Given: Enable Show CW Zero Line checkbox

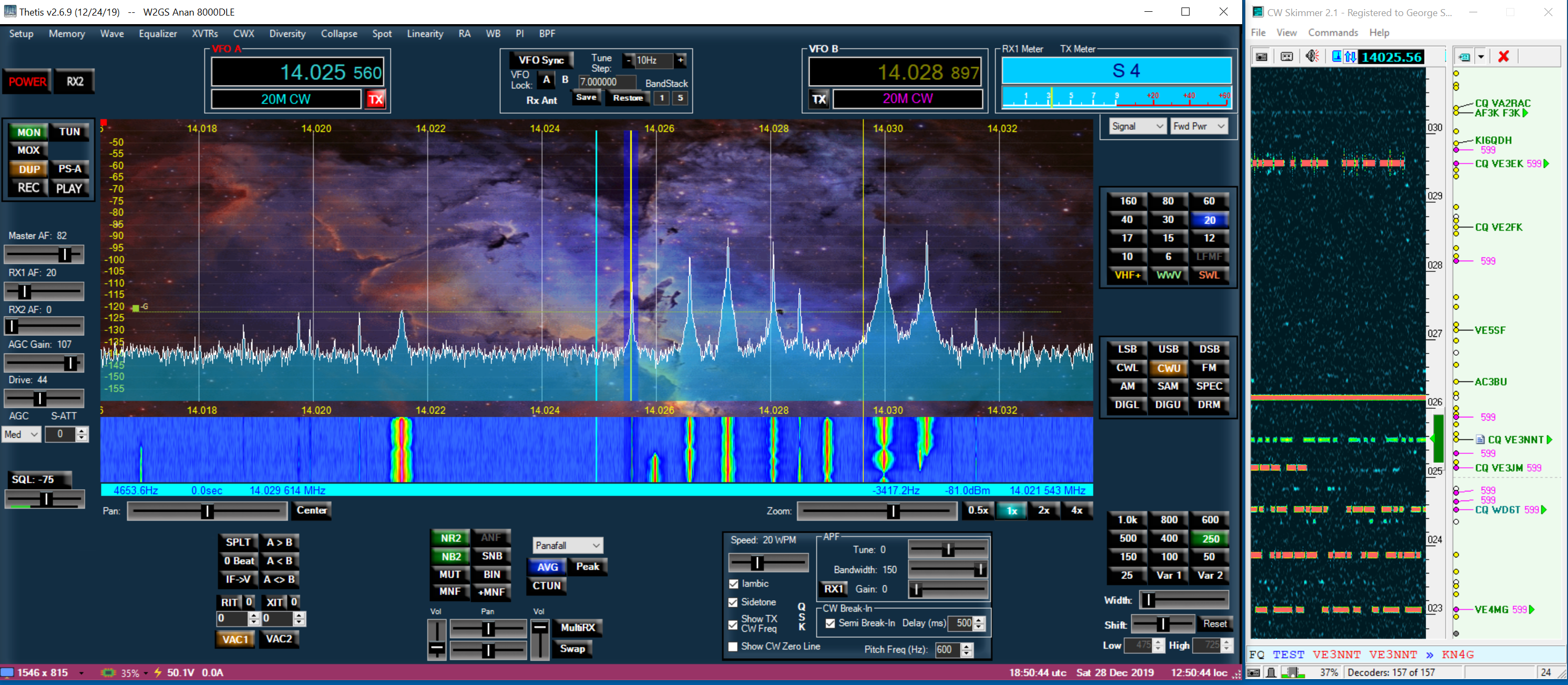Looking at the screenshot, I should tap(733, 646).
